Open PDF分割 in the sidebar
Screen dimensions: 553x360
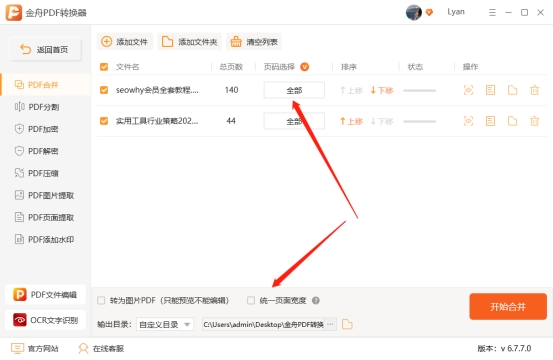click(x=45, y=107)
